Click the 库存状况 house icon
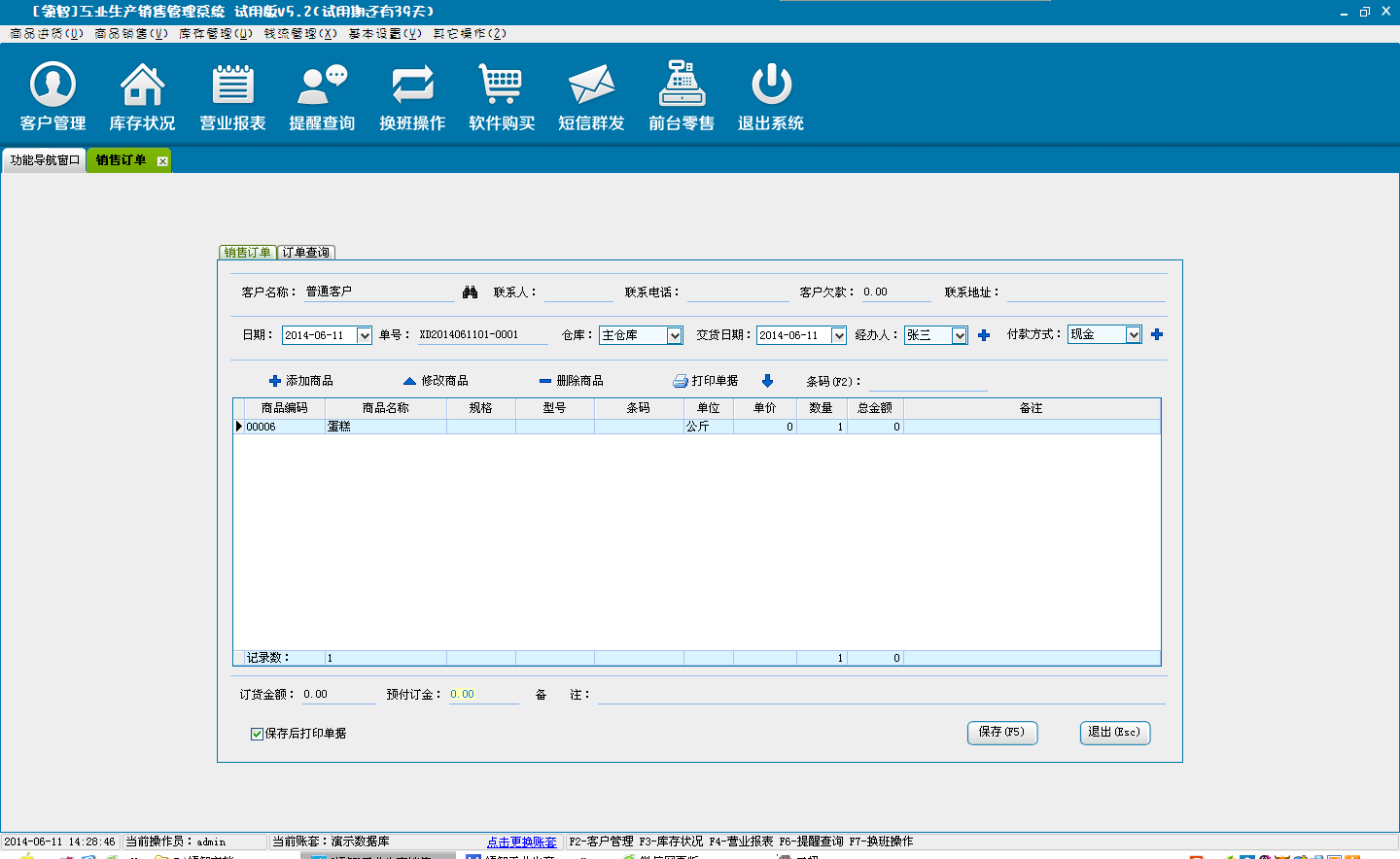 click(x=142, y=86)
